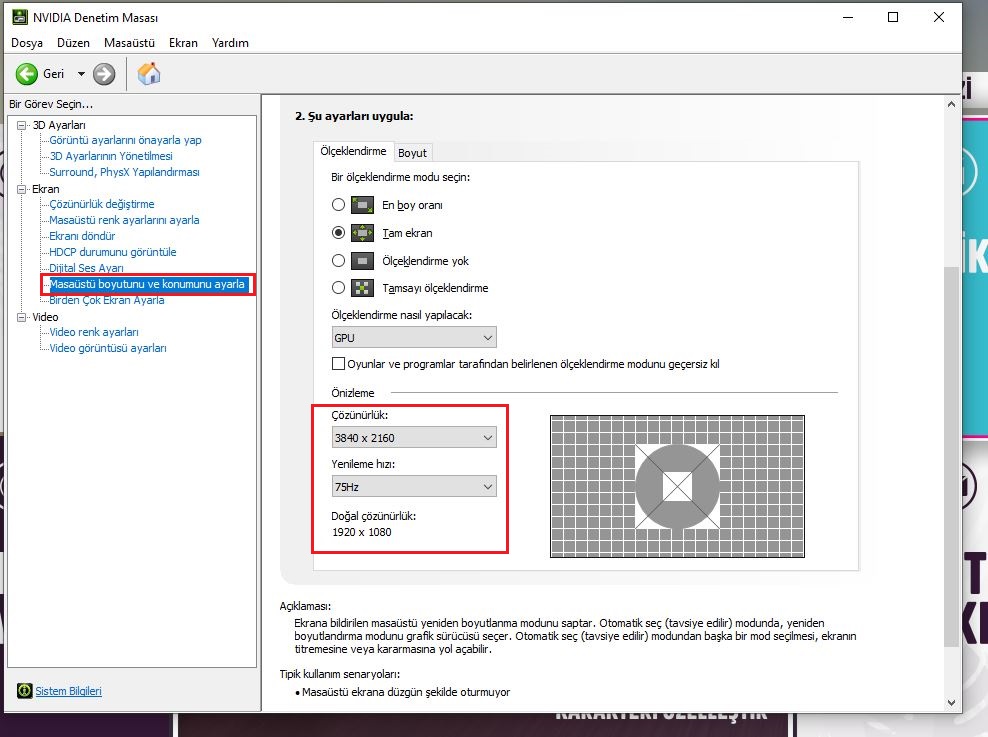Open Birden Çok Ekran Ayarla
This screenshot has height=737, width=988.
(106, 300)
